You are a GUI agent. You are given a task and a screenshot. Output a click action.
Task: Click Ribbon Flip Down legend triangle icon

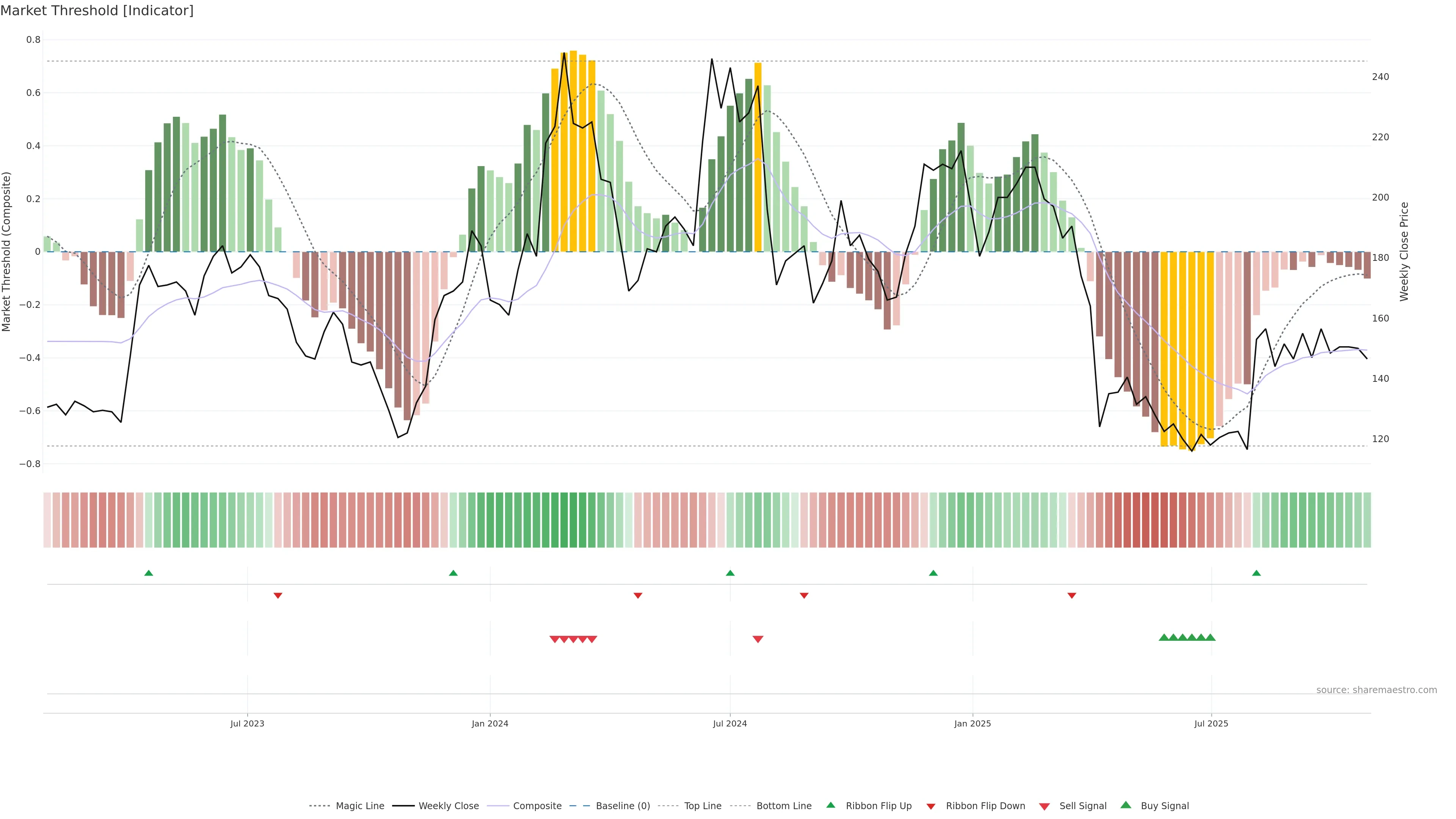click(931, 806)
